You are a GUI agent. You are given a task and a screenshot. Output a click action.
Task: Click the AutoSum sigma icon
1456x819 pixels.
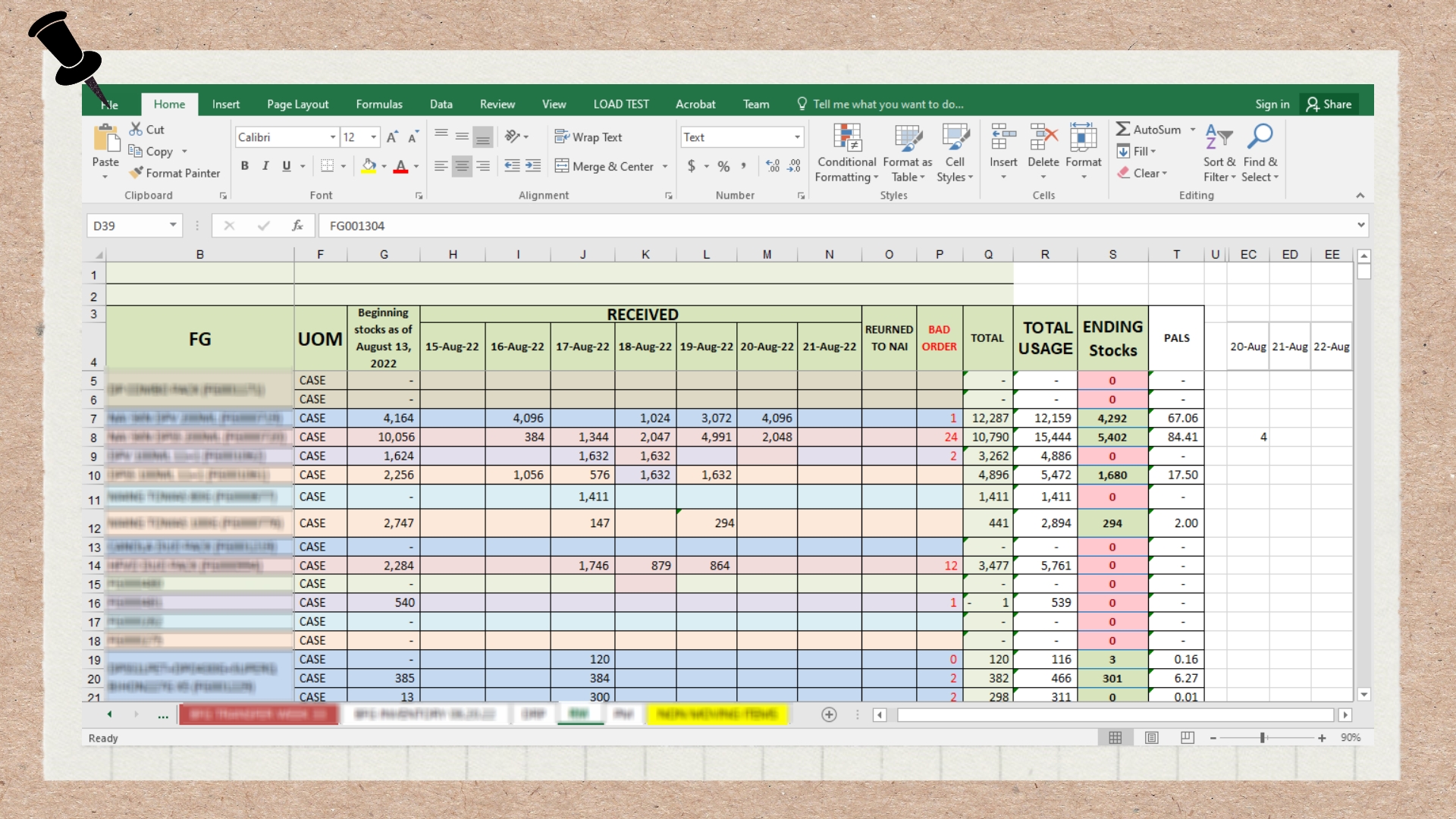click(x=1123, y=130)
